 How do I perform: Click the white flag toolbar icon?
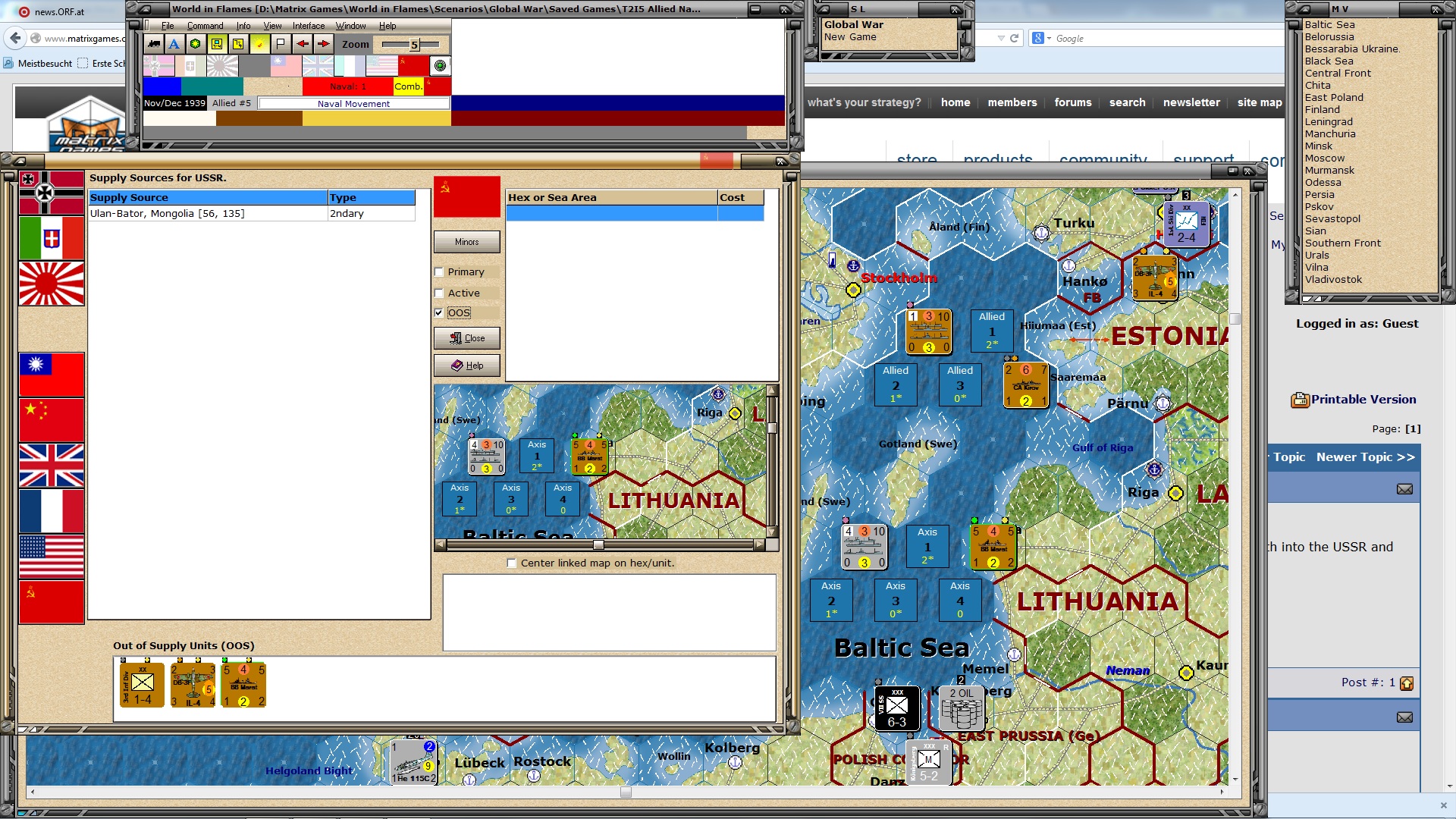[281, 44]
